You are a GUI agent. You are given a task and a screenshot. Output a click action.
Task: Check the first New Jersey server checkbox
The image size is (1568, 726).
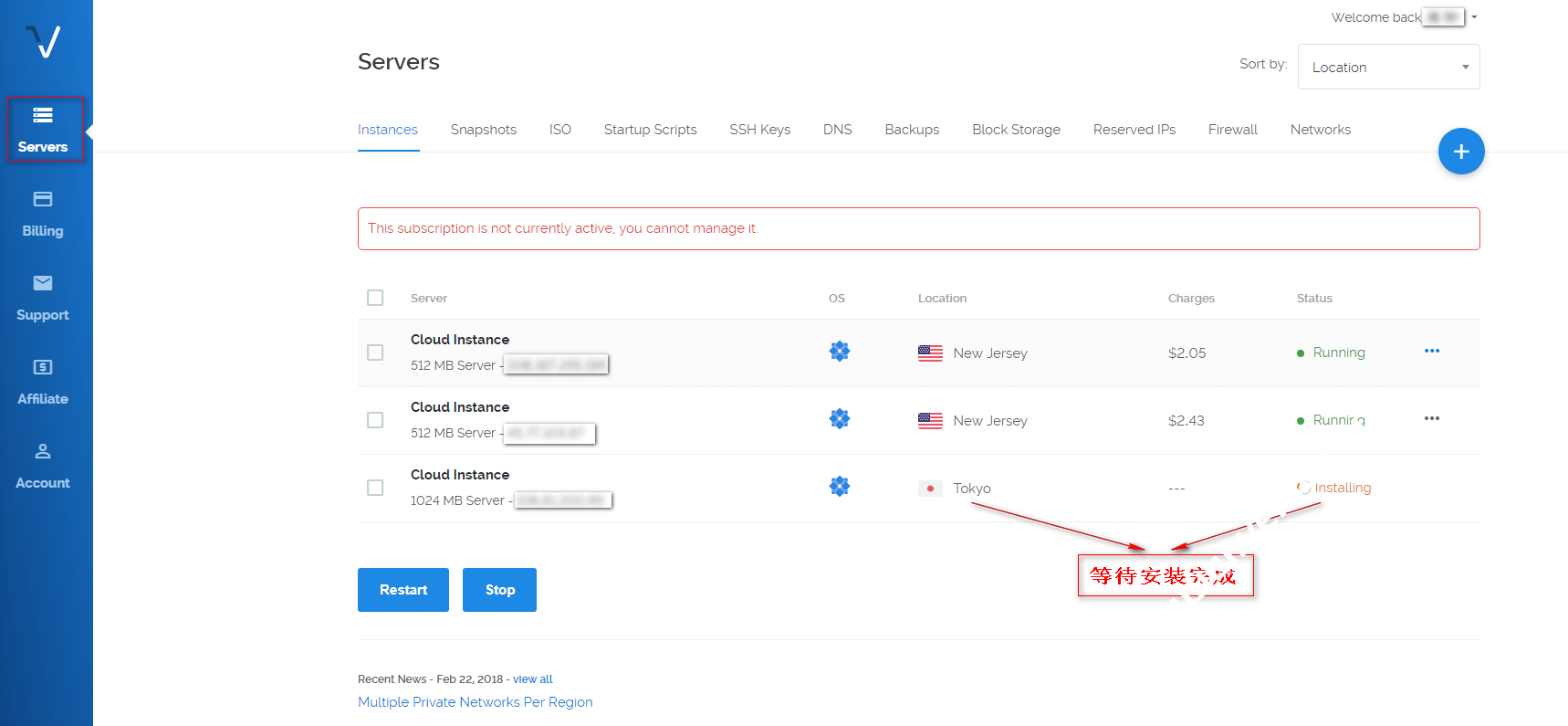(375, 352)
